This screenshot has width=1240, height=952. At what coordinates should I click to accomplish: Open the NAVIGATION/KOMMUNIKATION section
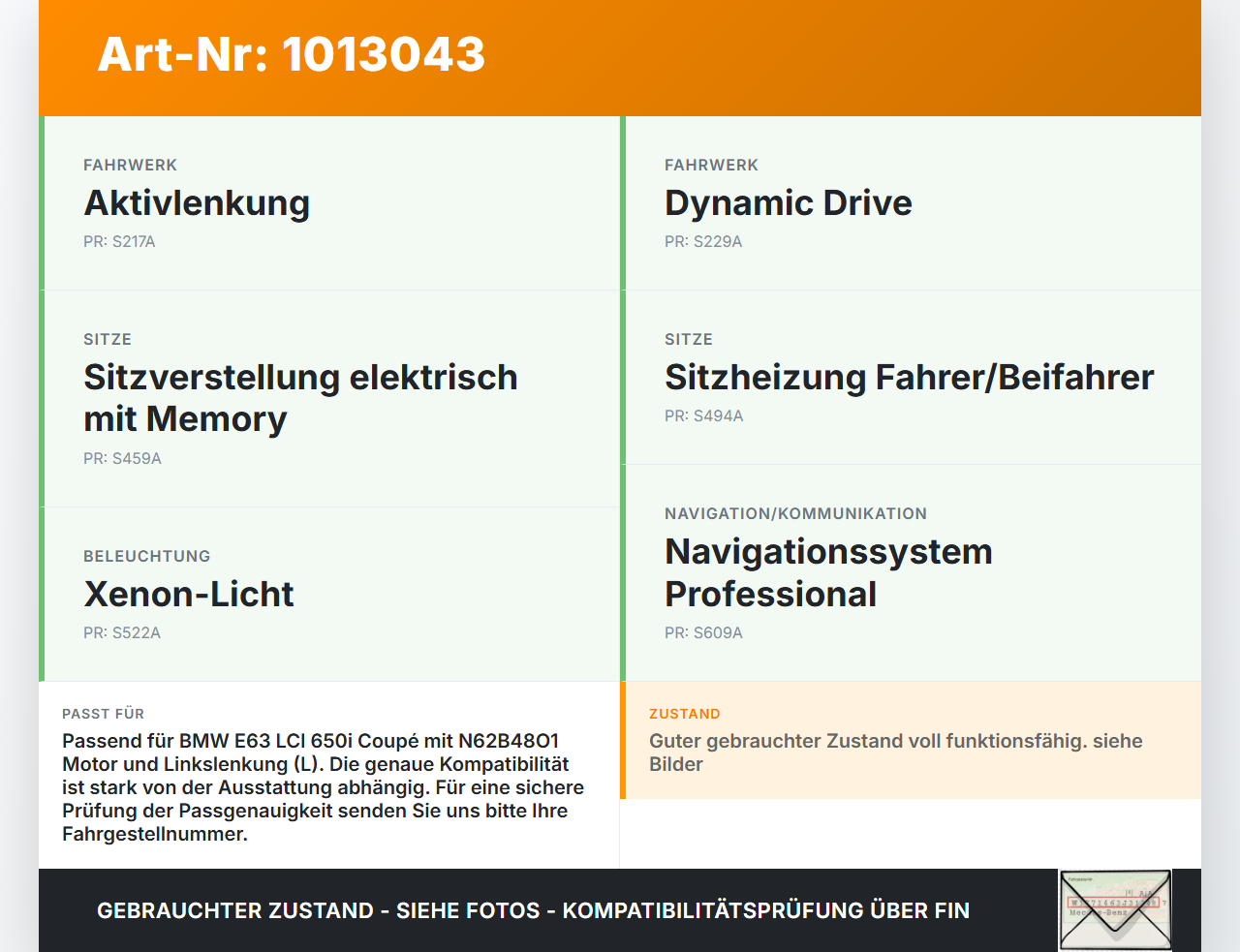(x=795, y=513)
